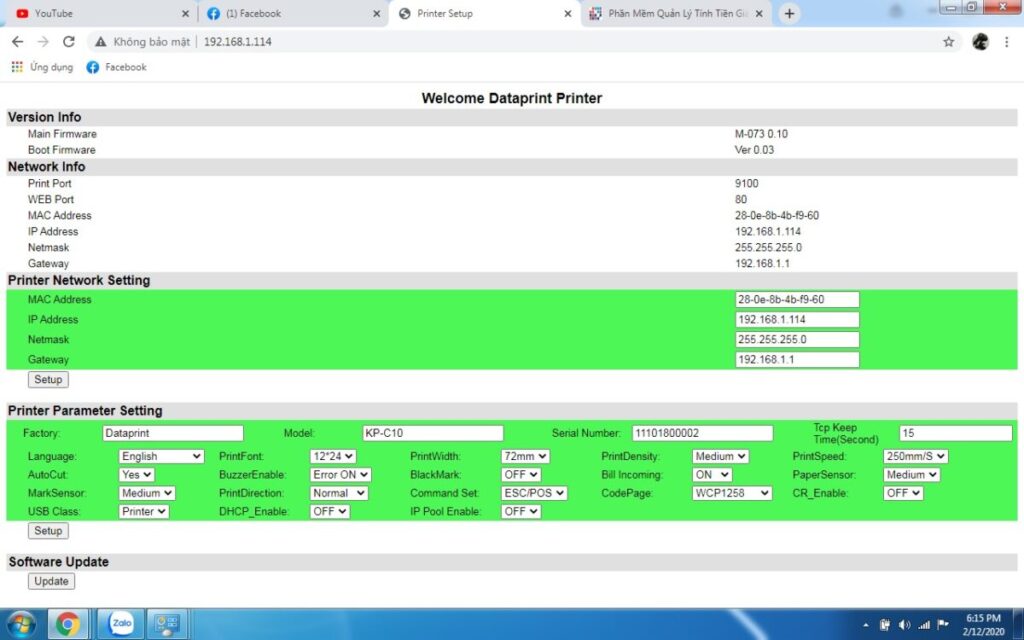Open the PrintSpeed dropdown
The width and height of the screenshot is (1024, 640).
[915, 456]
